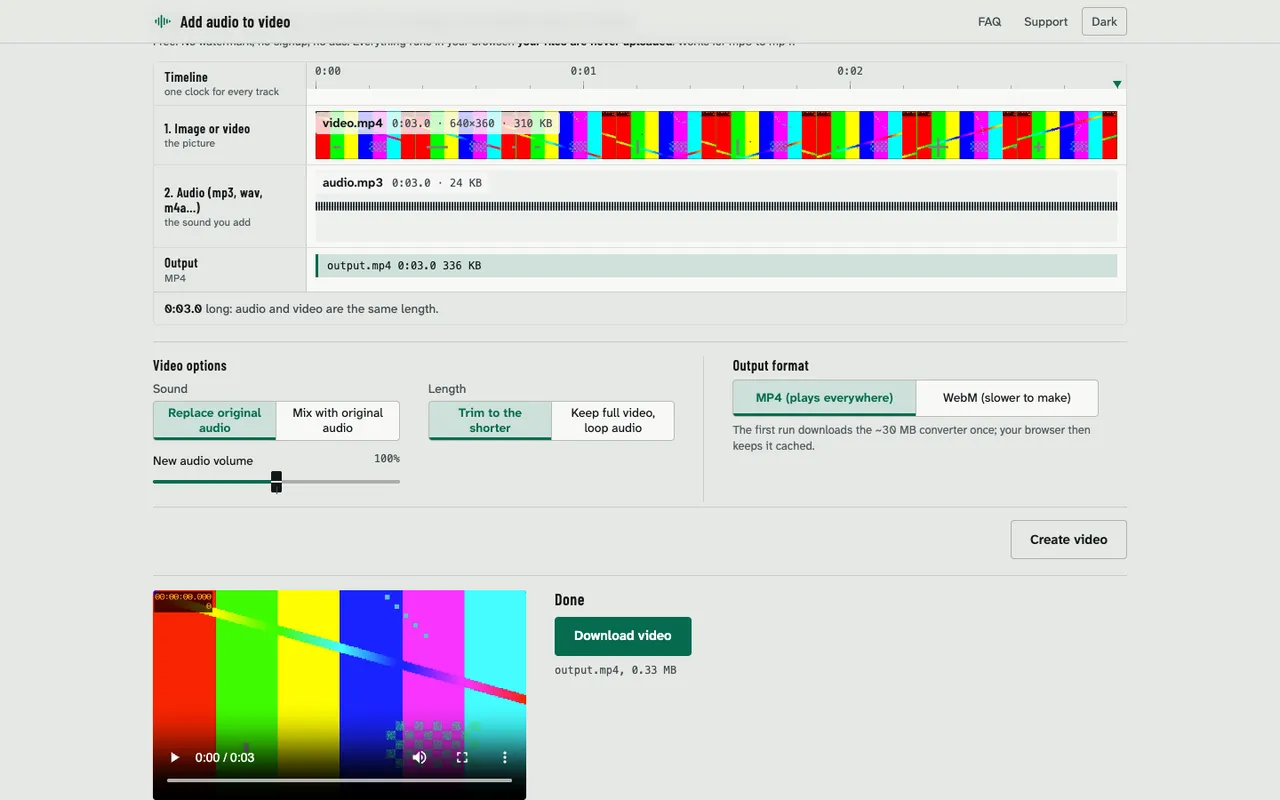
Task: Open fullscreen for the video preview
Action: tap(462, 758)
